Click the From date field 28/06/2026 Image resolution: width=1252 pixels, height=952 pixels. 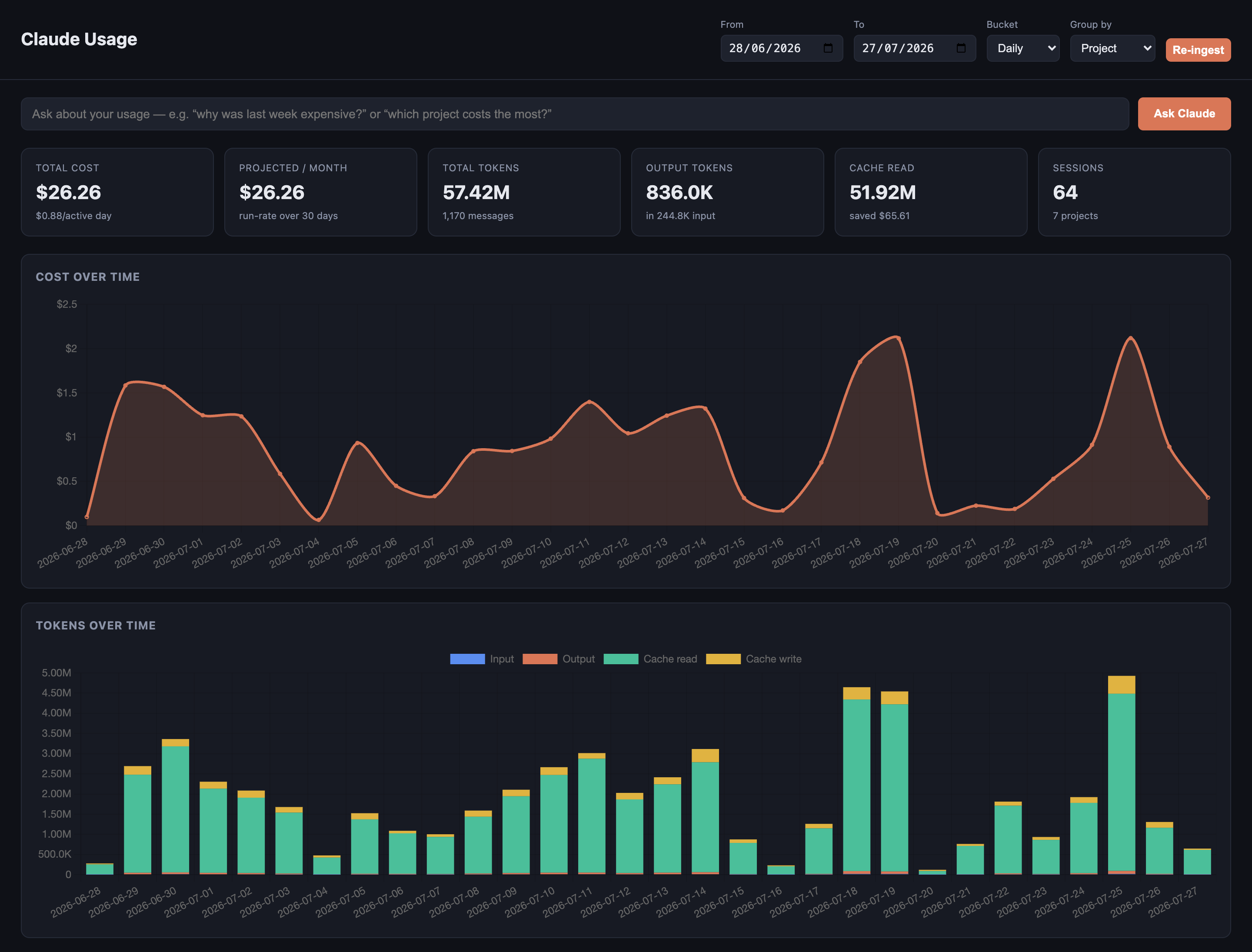point(782,48)
